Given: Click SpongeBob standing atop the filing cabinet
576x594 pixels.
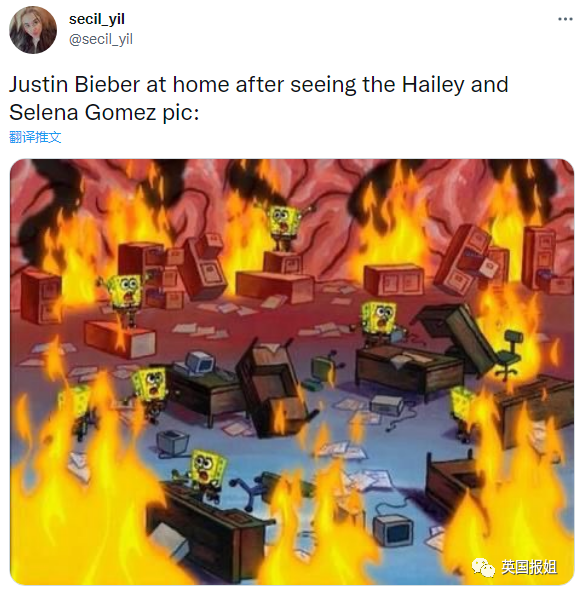Looking at the screenshot, I should pyautogui.click(x=283, y=227).
